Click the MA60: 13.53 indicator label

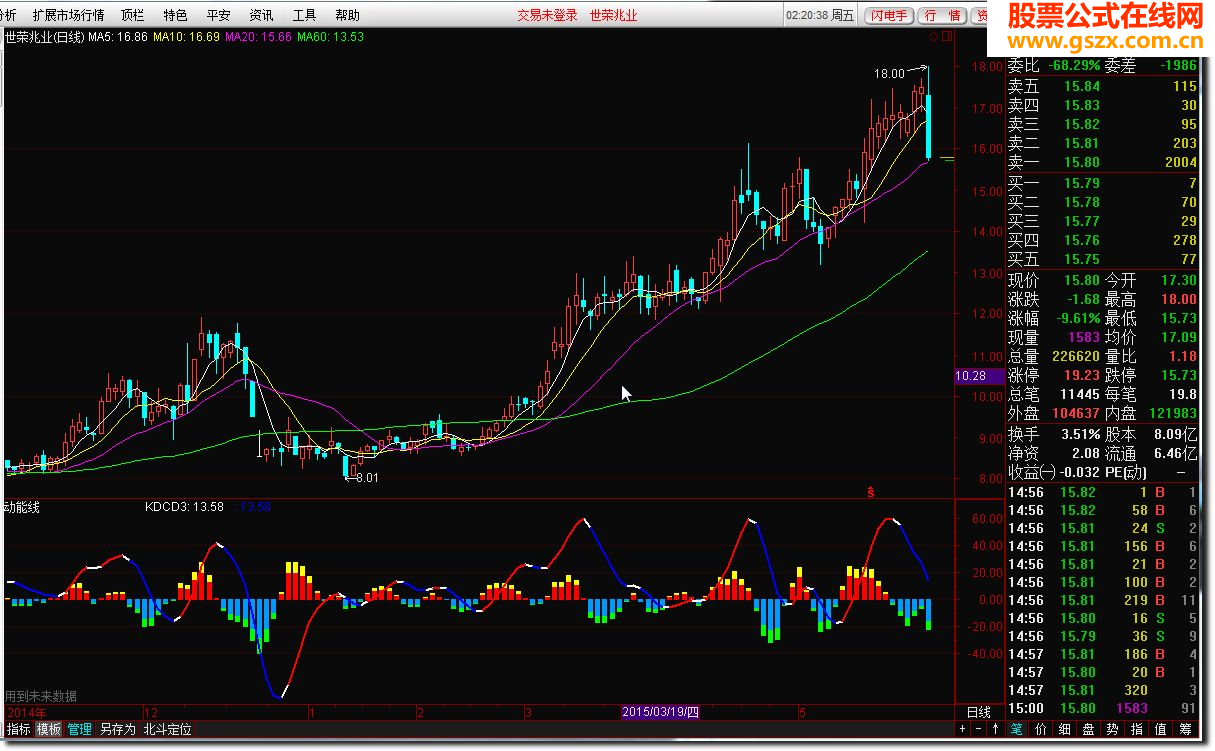pos(330,37)
